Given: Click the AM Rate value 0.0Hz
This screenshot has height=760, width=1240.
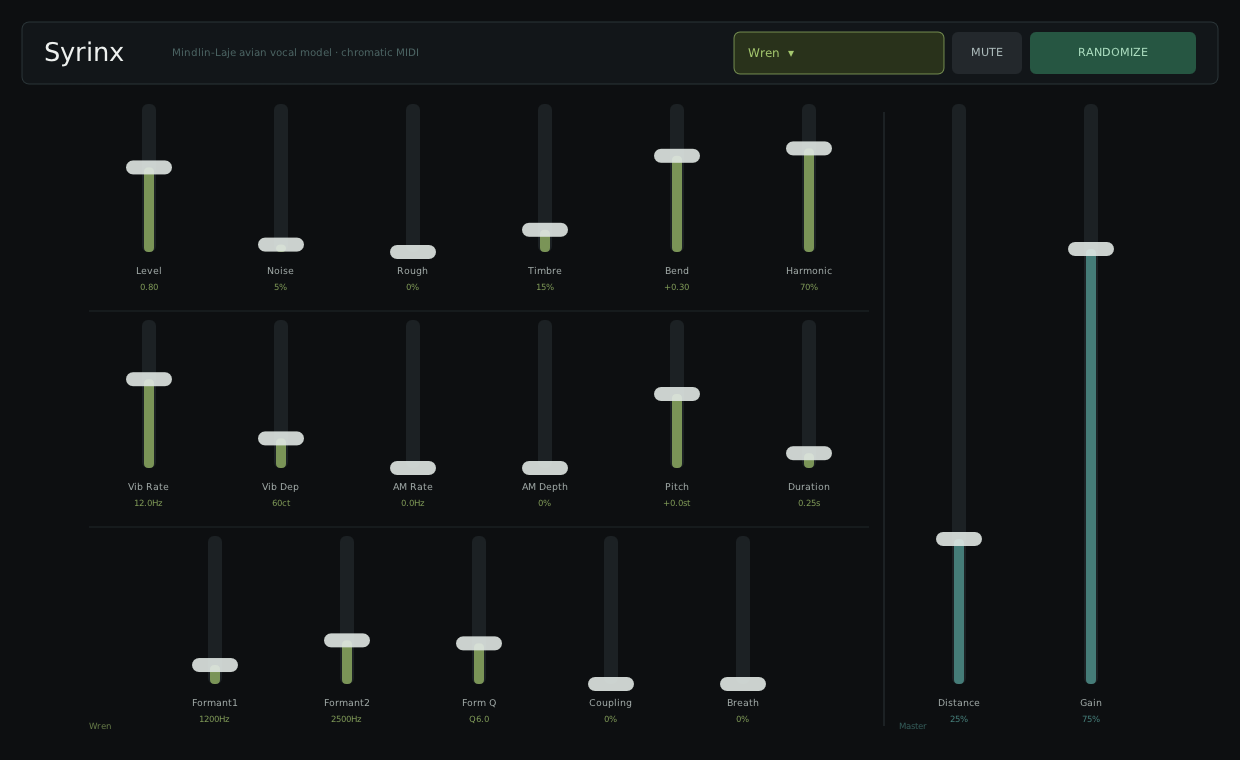Looking at the screenshot, I should click(x=413, y=503).
